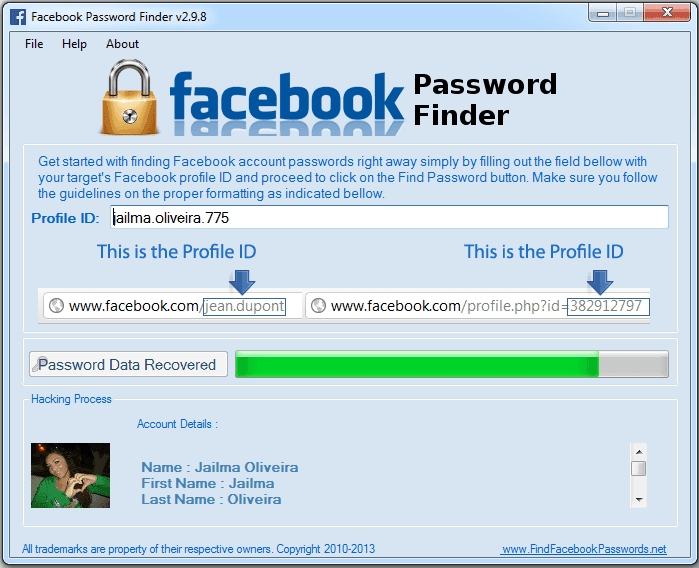The height and width of the screenshot is (568, 699).
Task: Click inside the Profile ID text field
Action: pyautogui.click(x=389, y=217)
